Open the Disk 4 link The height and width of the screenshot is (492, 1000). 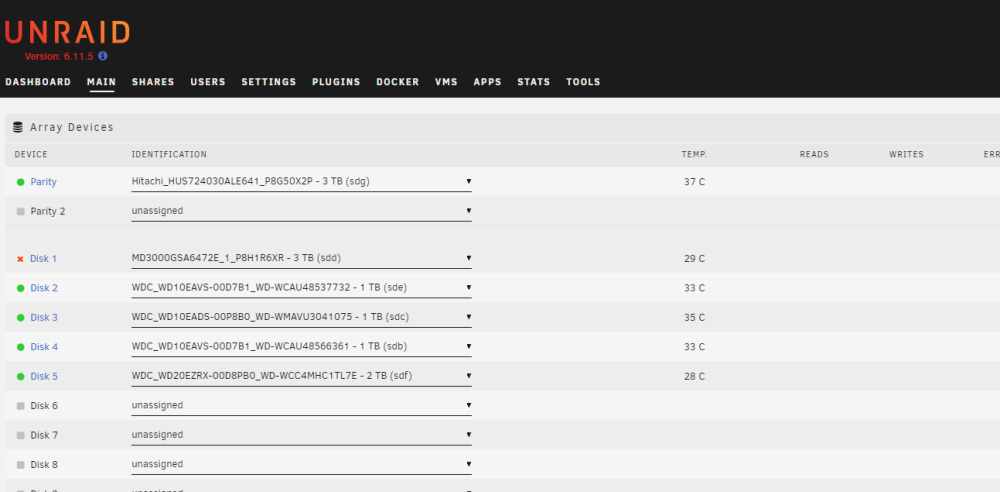pyautogui.click(x=44, y=347)
